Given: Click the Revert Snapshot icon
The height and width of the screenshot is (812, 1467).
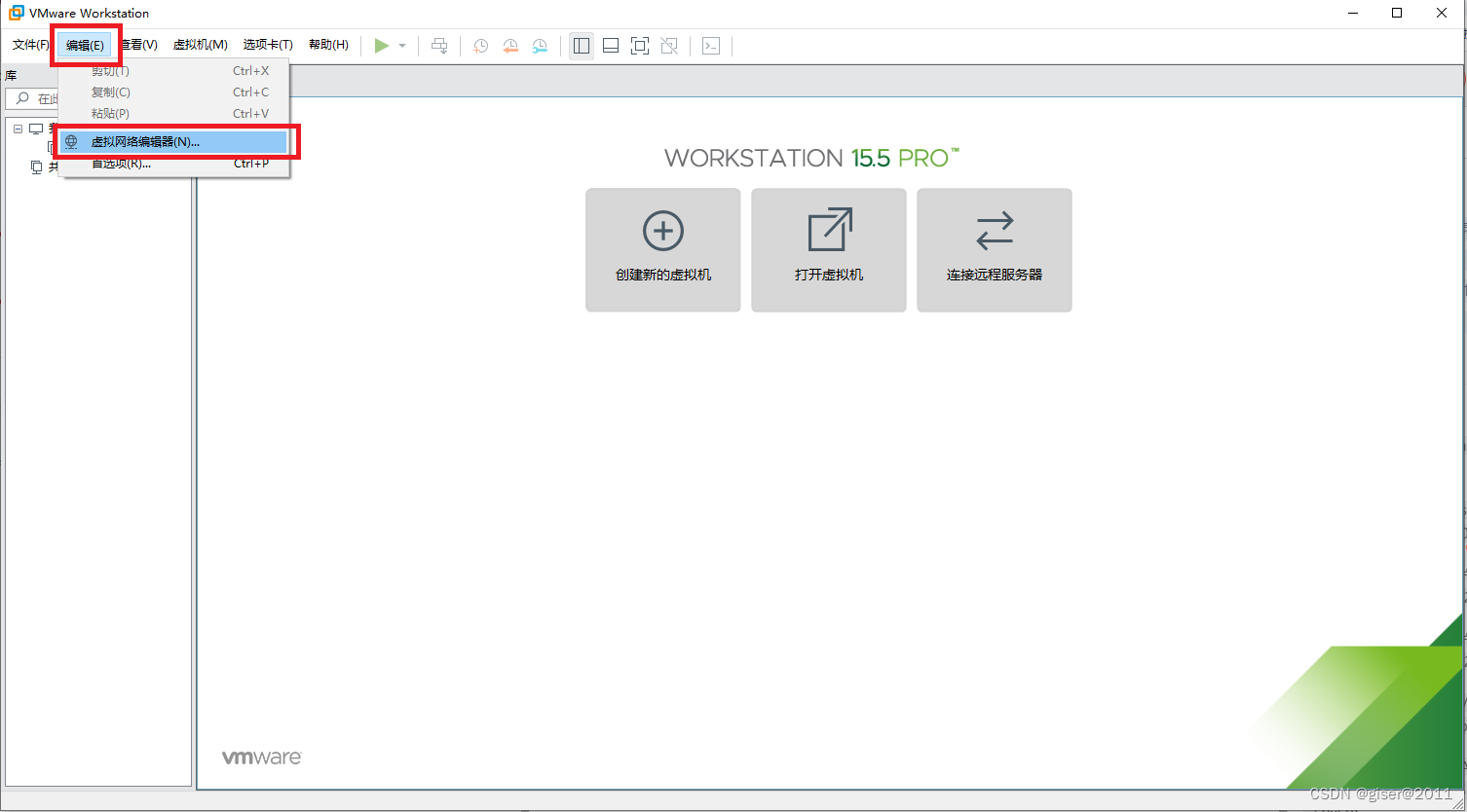Looking at the screenshot, I should coord(510,45).
